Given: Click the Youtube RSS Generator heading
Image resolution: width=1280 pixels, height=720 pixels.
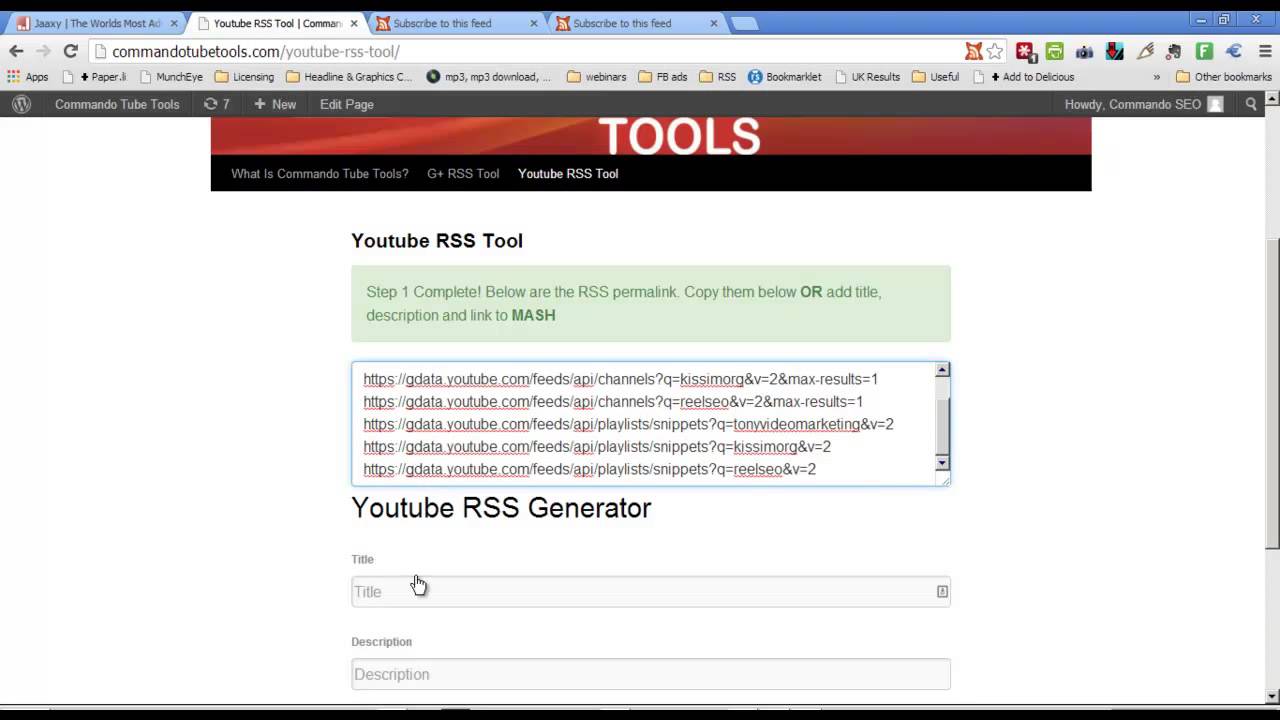Looking at the screenshot, I should pos(501,508).
